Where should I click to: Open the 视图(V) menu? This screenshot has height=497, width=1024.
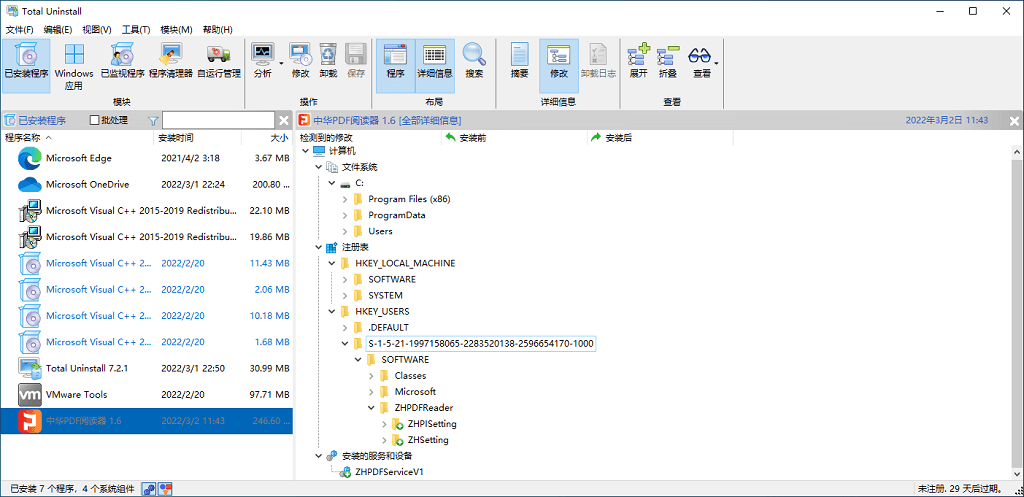tap(97, 29)
